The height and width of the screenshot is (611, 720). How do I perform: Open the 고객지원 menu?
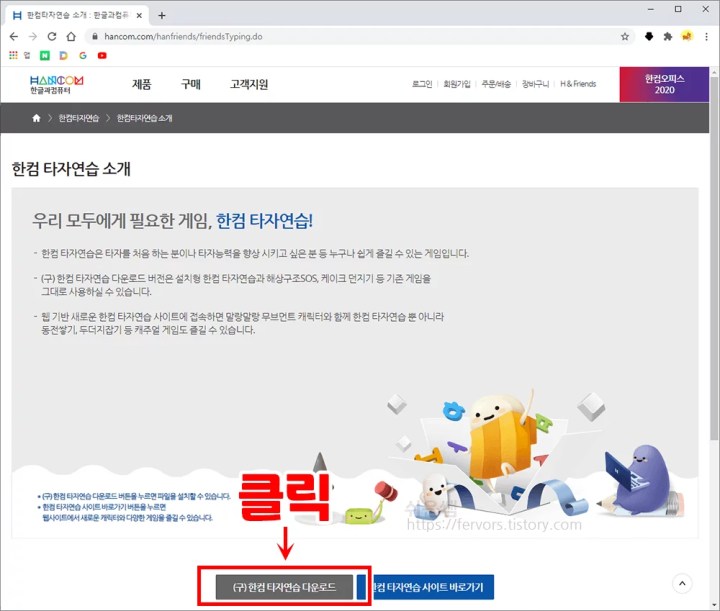tap(249, 84)
